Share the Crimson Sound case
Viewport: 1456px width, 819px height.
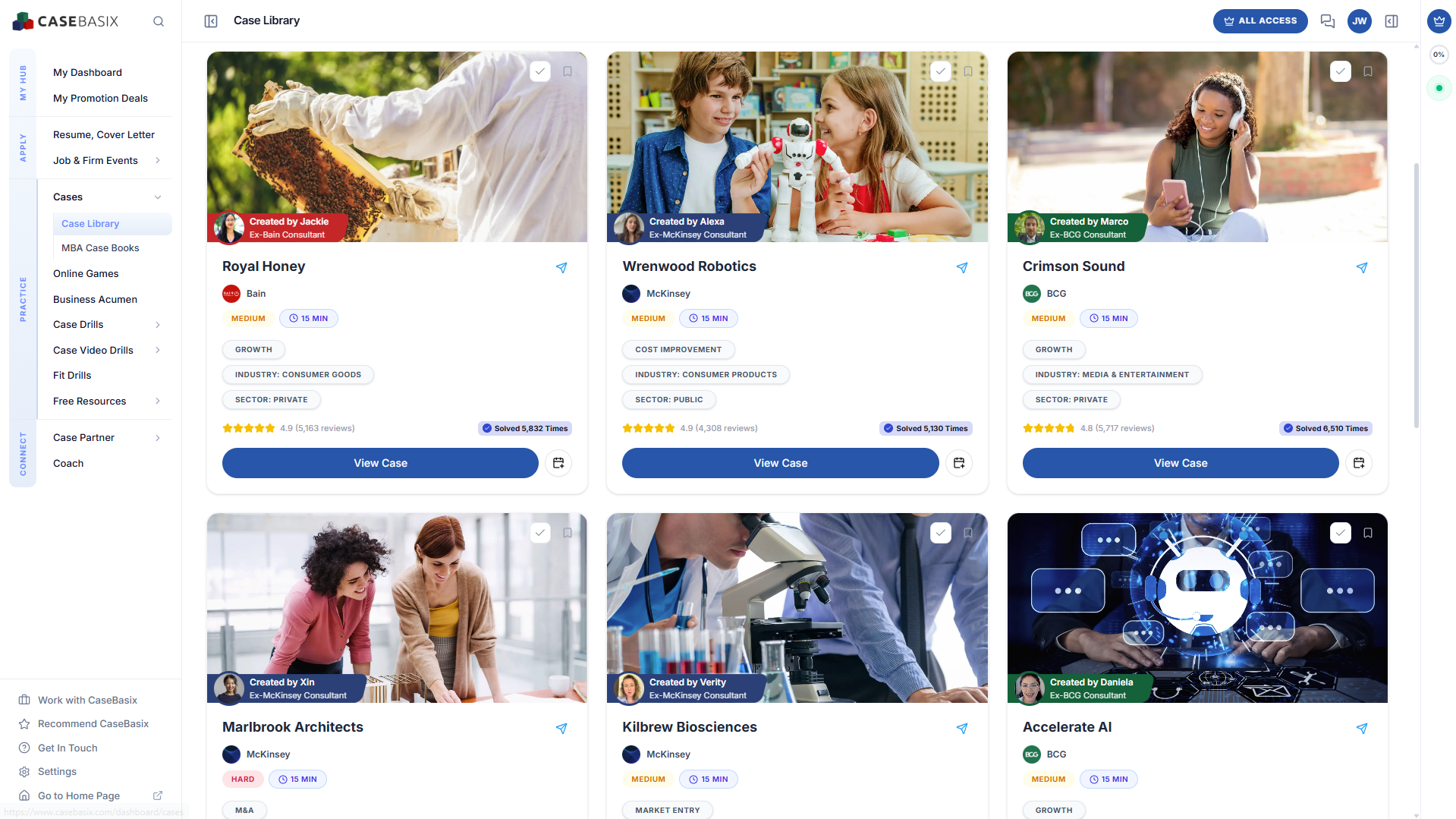point(1362,267)
